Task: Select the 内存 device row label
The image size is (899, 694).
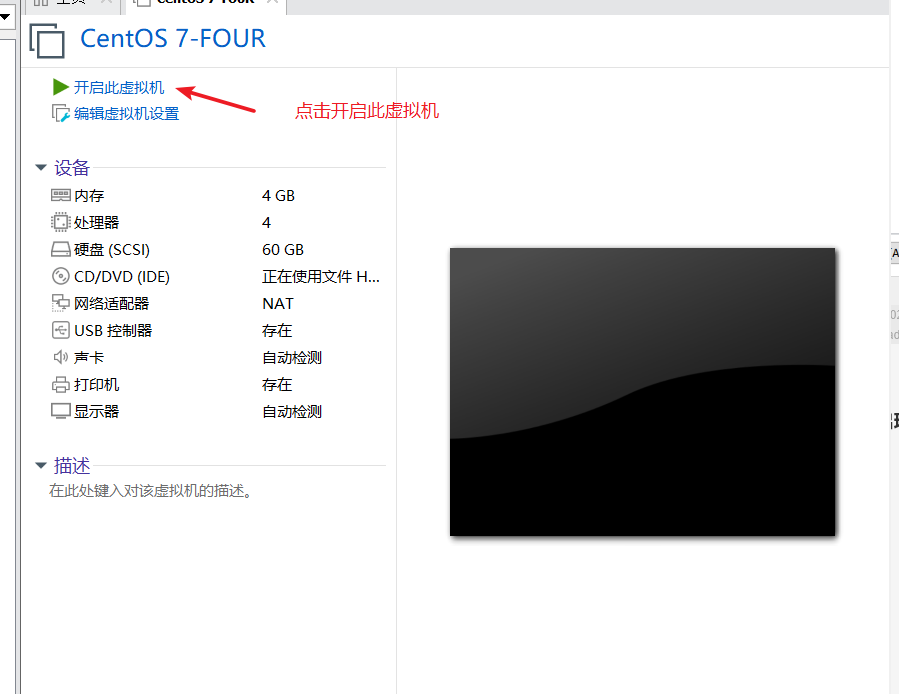Action: (x=89, y=196)
